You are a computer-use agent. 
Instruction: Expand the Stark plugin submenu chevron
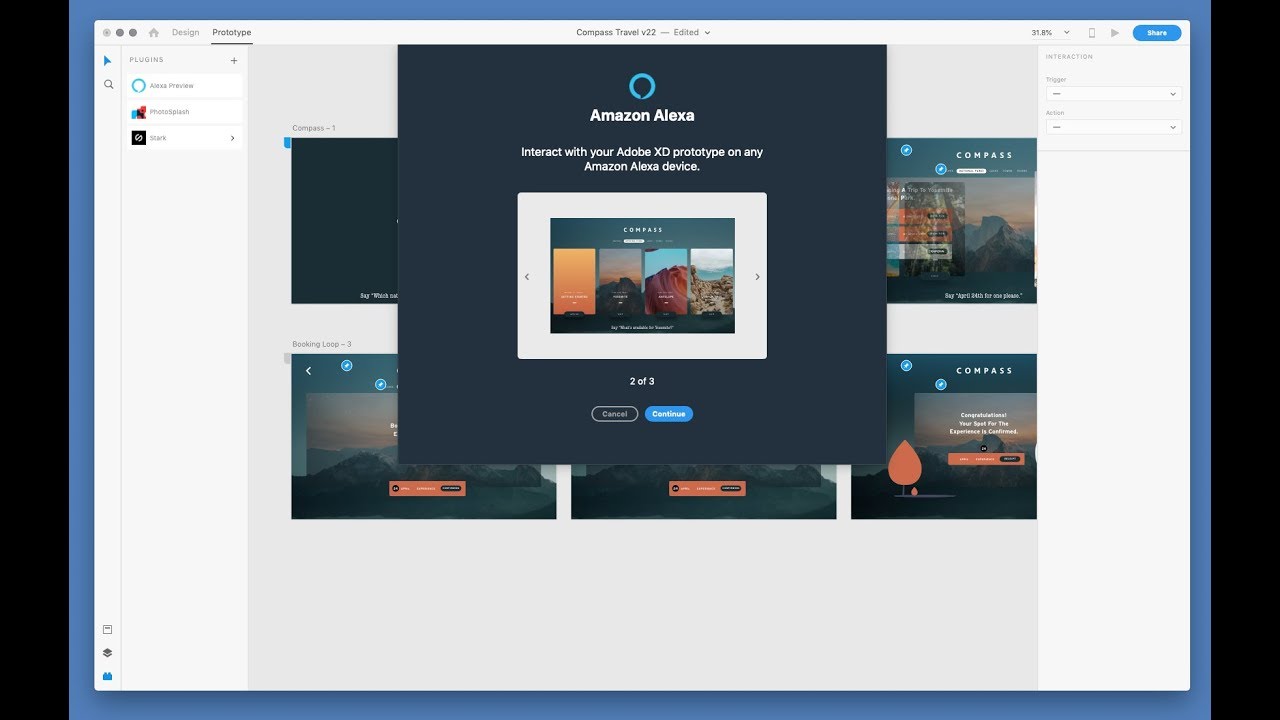tap(233, 138)
